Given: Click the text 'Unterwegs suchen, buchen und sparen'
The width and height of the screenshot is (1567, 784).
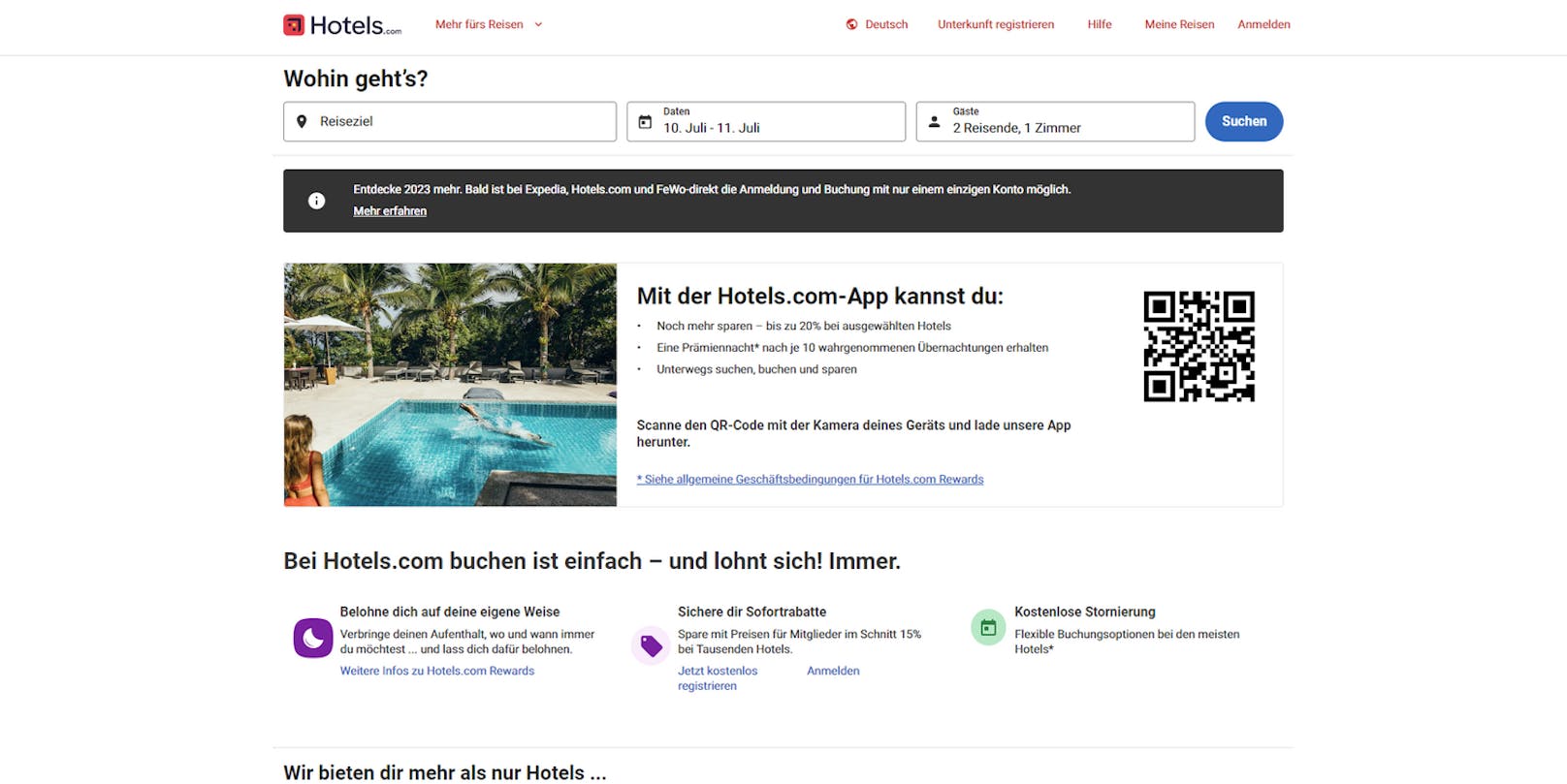Looking at the screenshot, I should click(x=756, y=369).
